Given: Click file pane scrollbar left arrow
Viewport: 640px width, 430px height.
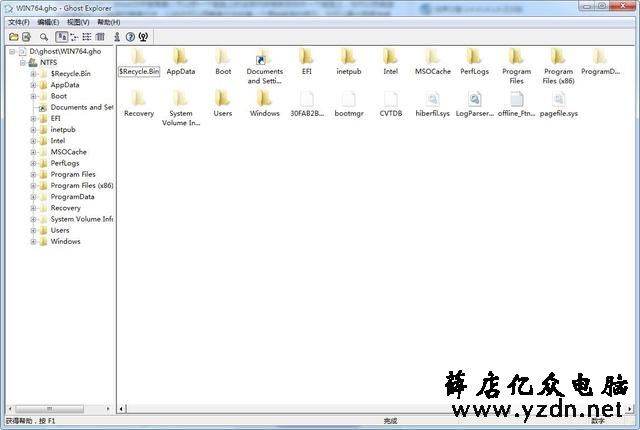Looking at the screenshot, I should point(121,408).
